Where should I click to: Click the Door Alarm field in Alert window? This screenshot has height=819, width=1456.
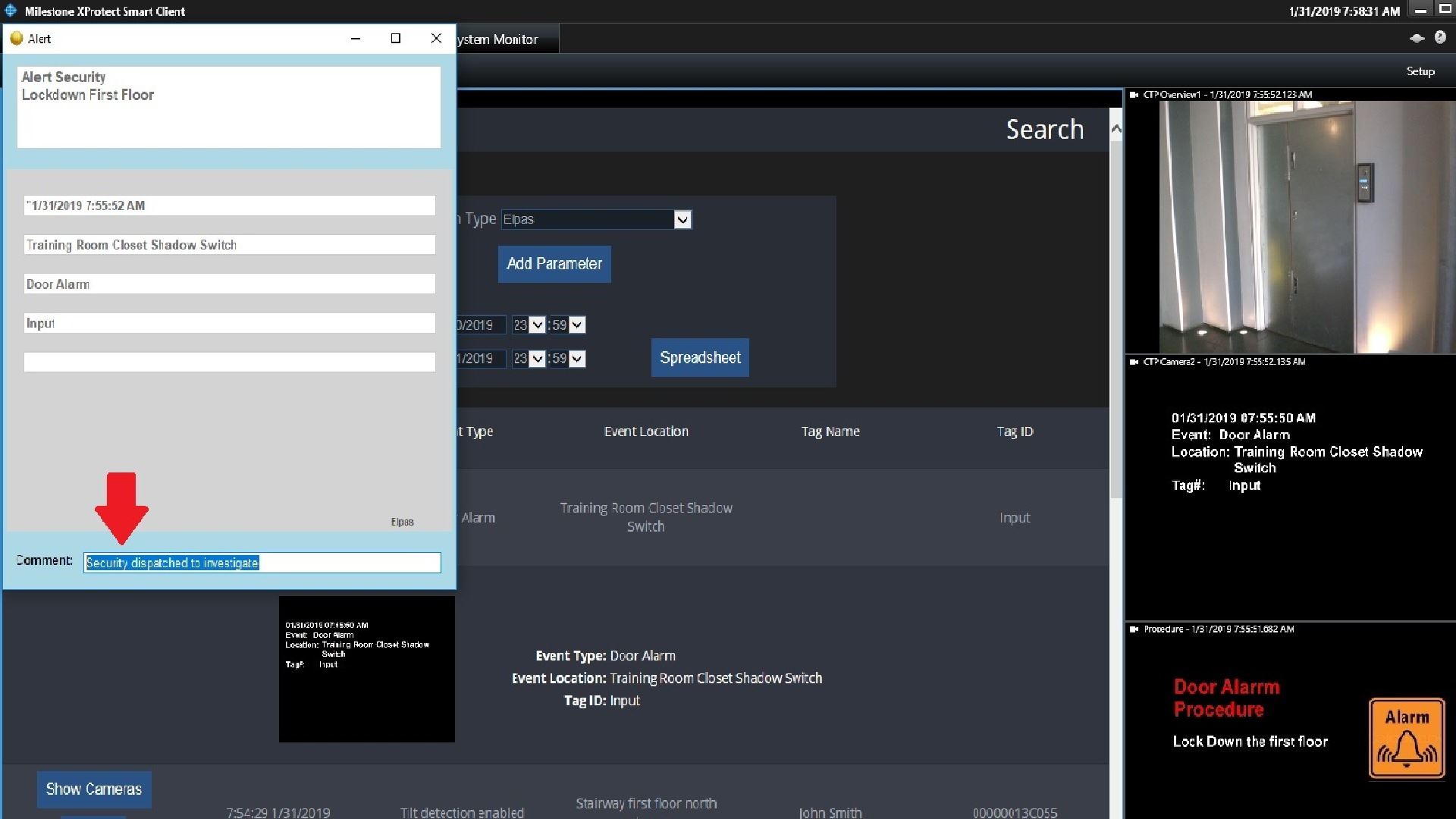coord(229,284)
